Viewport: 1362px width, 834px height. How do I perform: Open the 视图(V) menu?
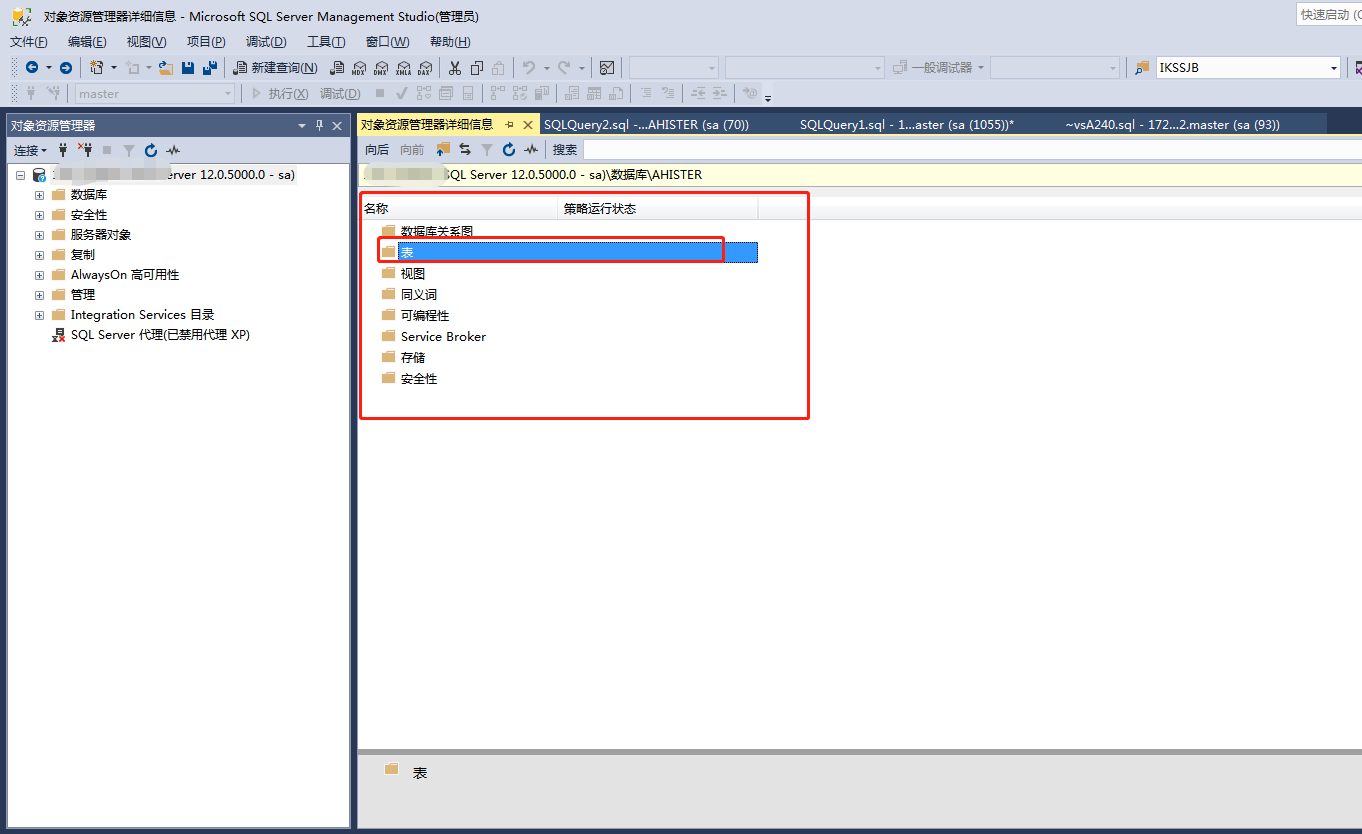tap(146, 42)
